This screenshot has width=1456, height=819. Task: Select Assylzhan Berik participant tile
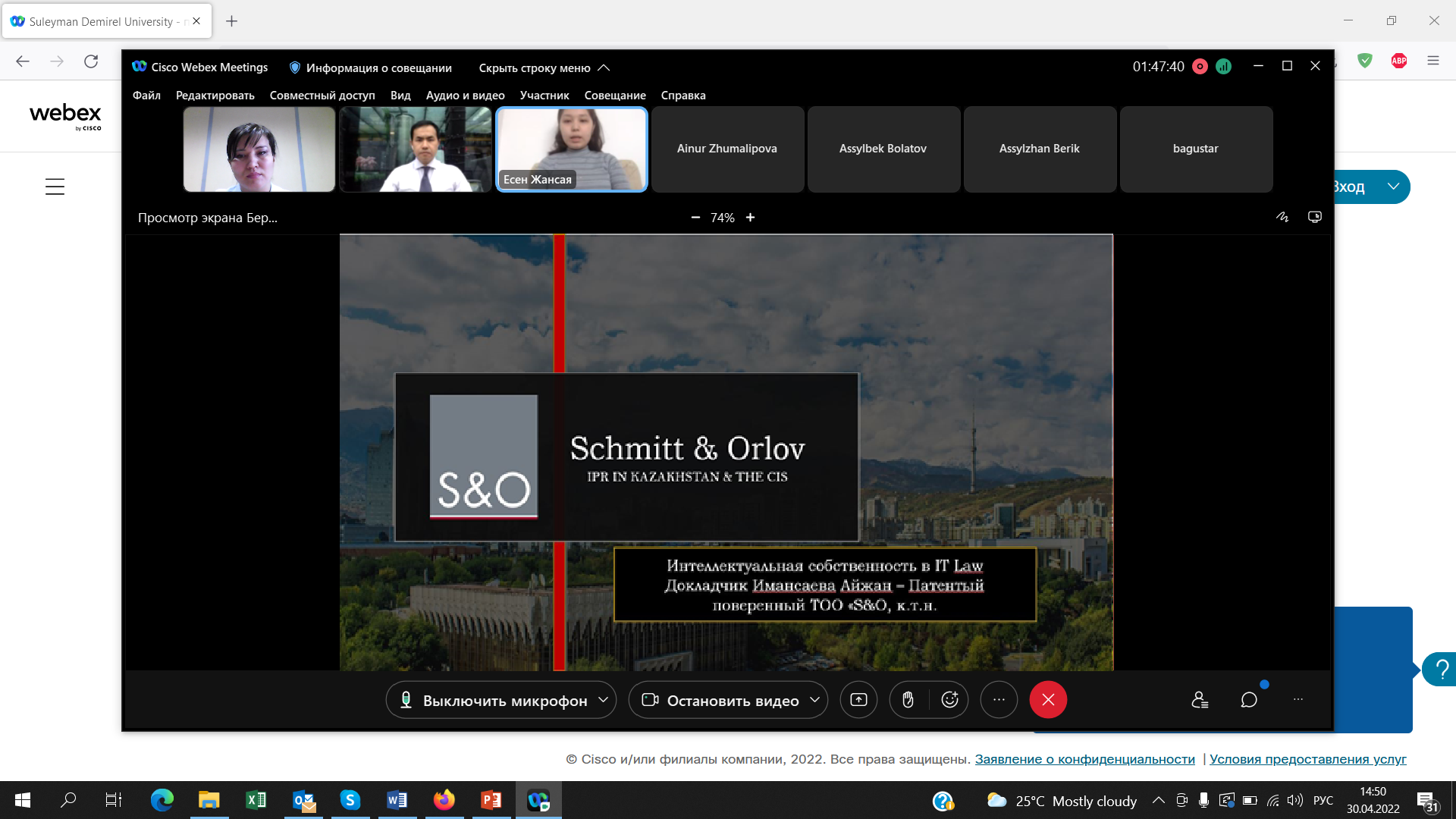pyautogui.click(x=1040, y=149)
